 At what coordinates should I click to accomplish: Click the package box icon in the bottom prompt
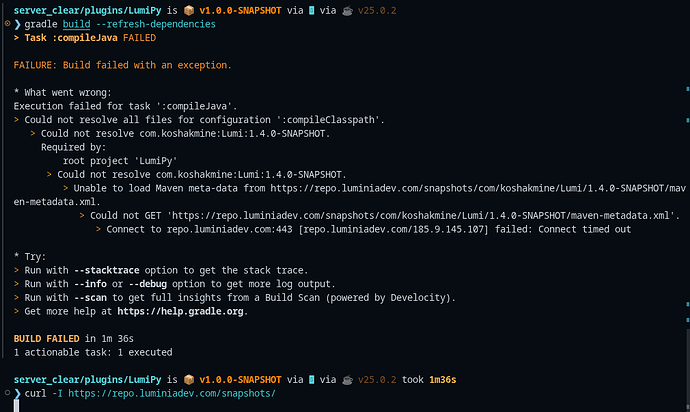(x=189, y=379)
